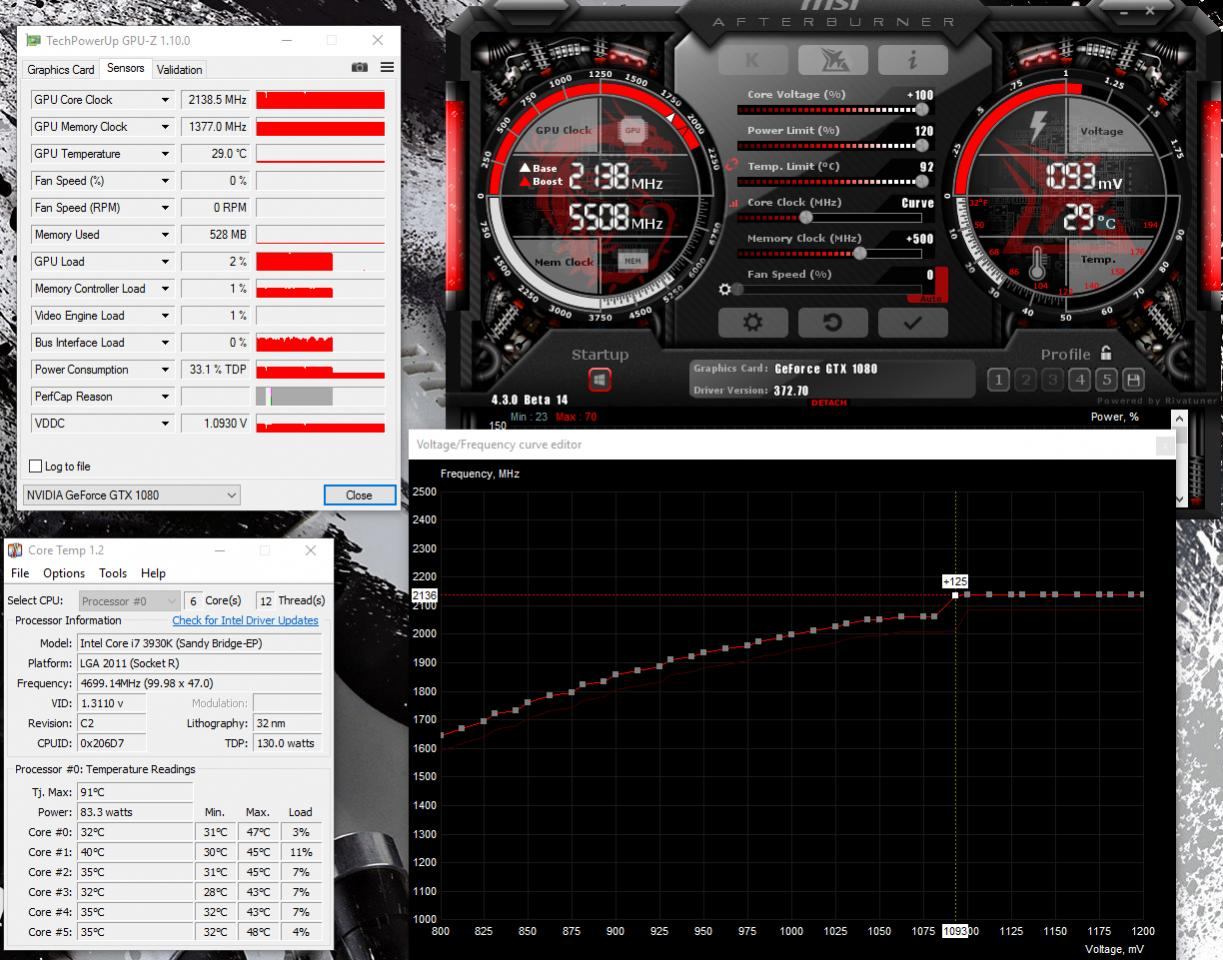1223x960 pixels.
Task: Apply Afterburner settings with the checkmark button
Action: [912, 322]
